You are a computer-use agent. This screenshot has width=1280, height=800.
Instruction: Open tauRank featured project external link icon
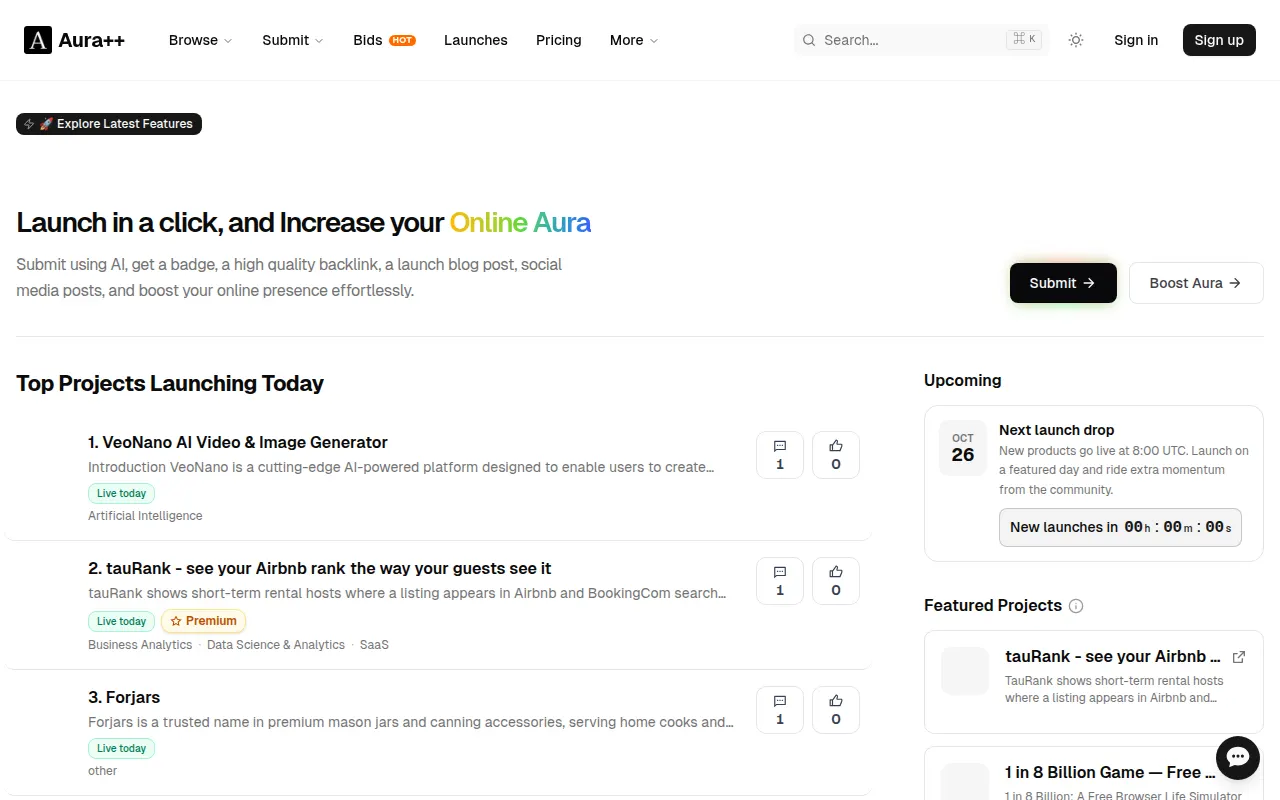[x=1239, y=657]
